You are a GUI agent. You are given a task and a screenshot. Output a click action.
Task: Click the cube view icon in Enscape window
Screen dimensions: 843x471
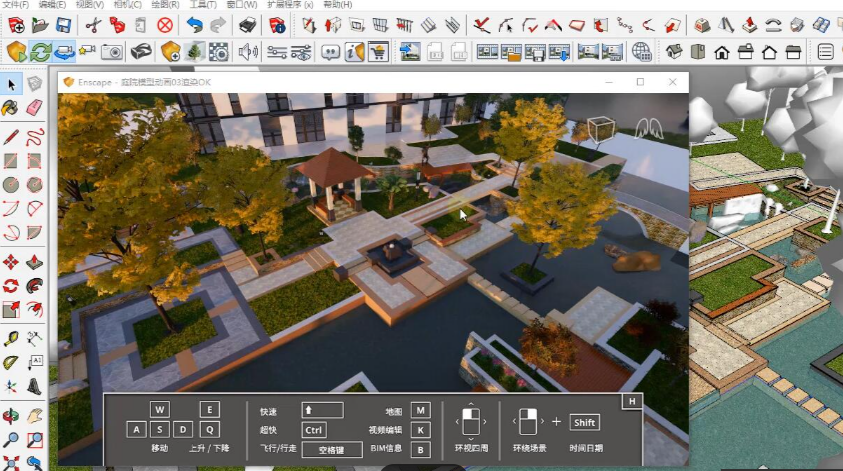point(600,130)
